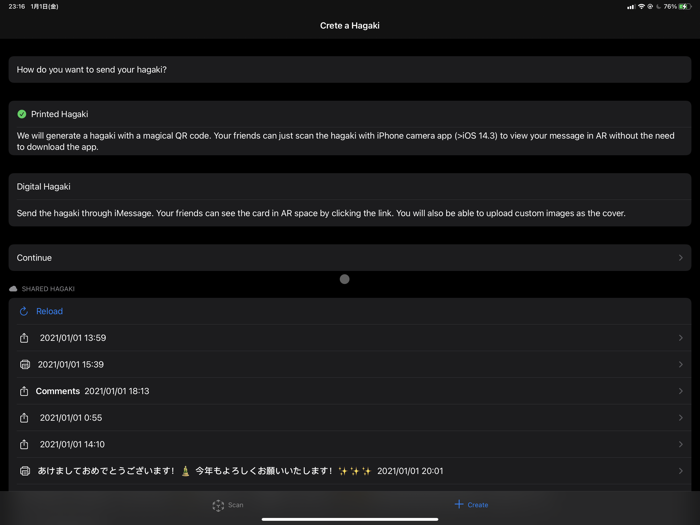Open hagaki dated 2021/01/01 15:39
This screenshot has height=525, width=700.
350,365
